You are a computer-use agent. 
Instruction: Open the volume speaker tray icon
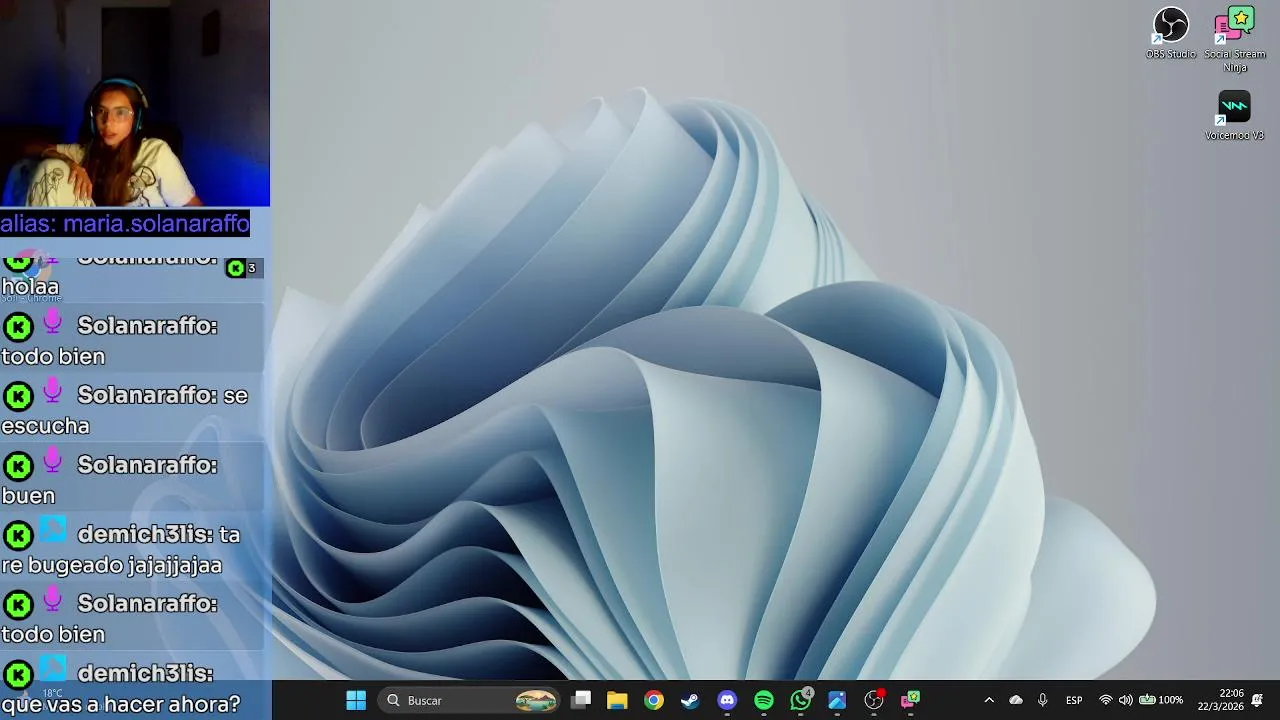coord(1125,700)
